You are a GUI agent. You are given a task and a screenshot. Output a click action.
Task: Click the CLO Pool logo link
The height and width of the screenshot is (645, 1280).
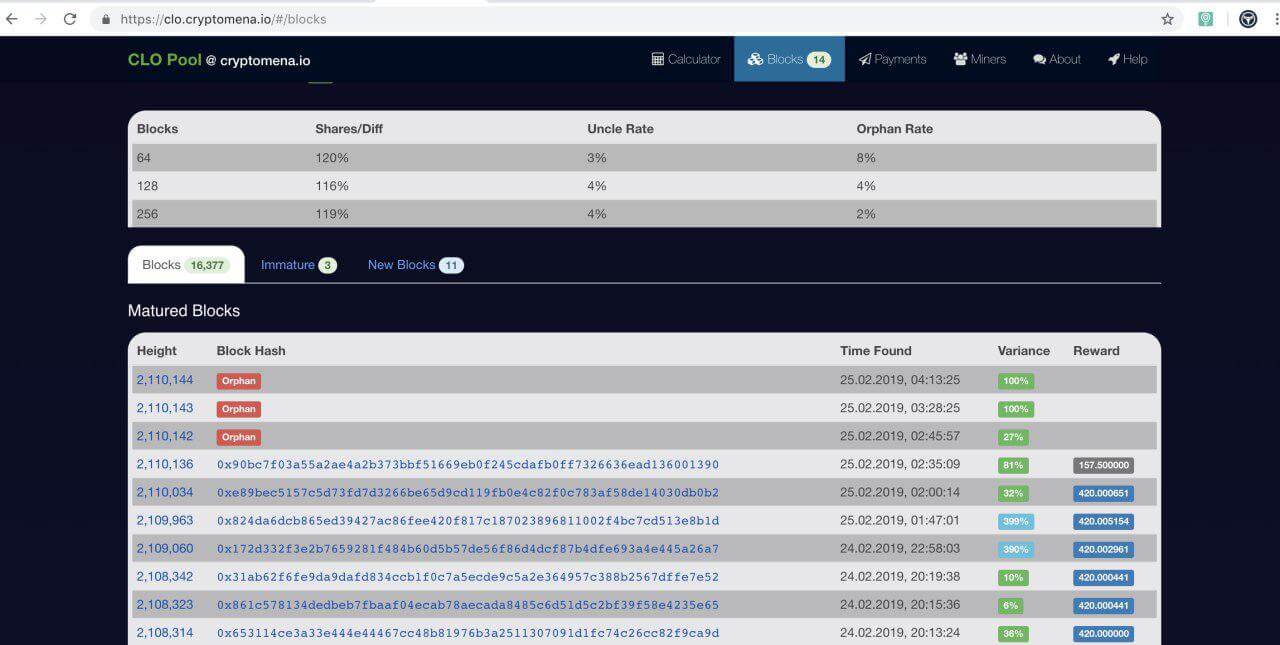point(218,60)
